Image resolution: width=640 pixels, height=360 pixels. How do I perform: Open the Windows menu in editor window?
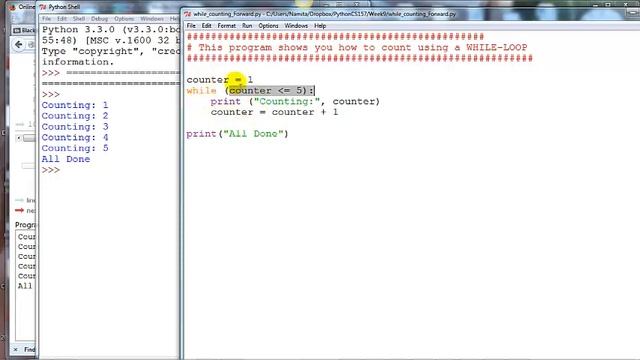pyautogui.click(x=296, y=26)
